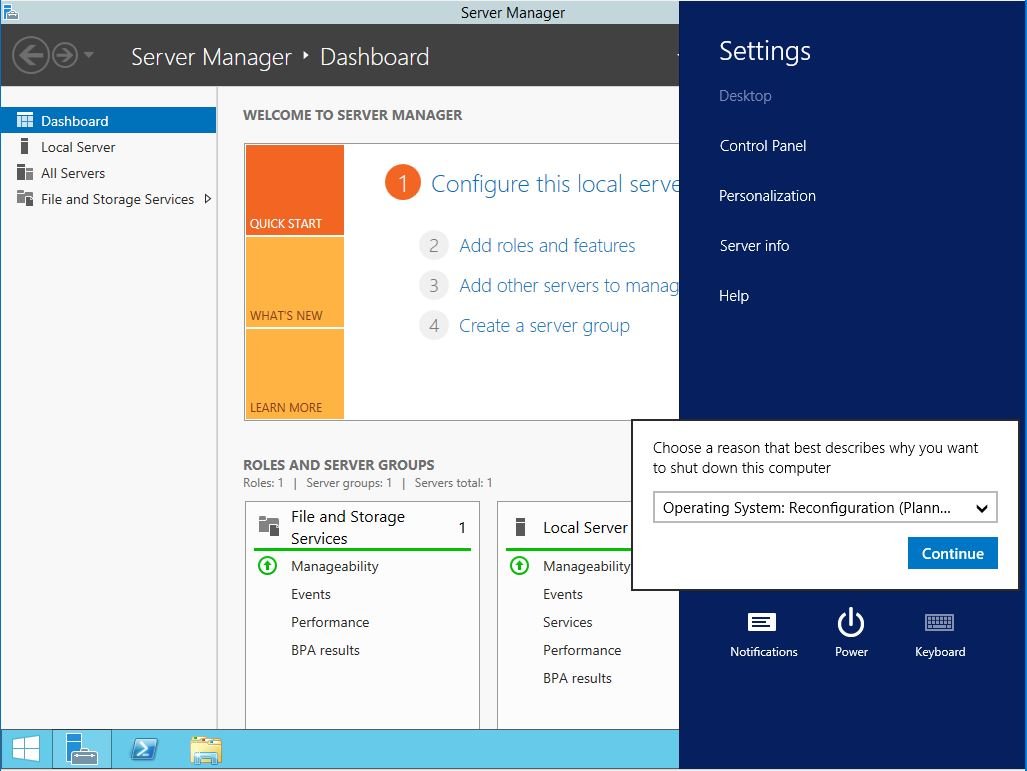The image size is (1027, 771).
Task: Select Local Server in the sidebar
Action: pos(78,147)
